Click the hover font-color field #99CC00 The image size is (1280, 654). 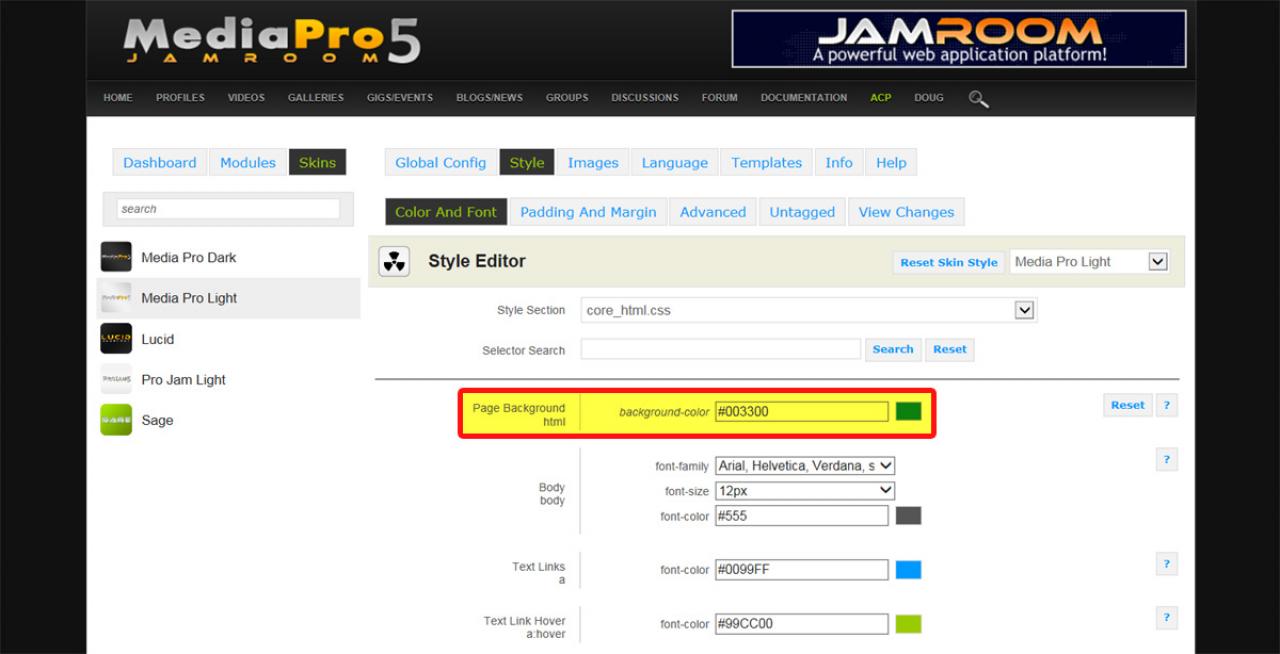point(802,624)
